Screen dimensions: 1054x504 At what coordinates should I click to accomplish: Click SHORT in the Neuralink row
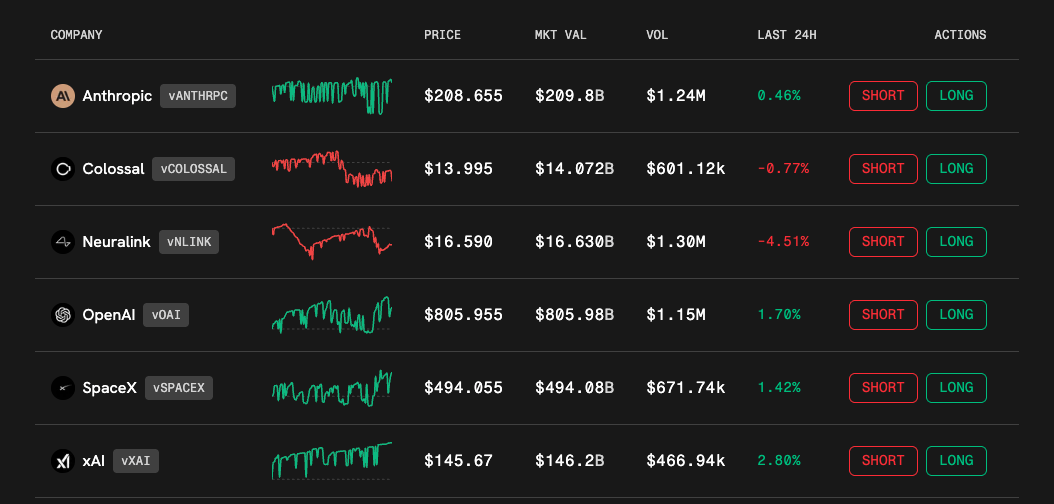(x=883, y=242)
